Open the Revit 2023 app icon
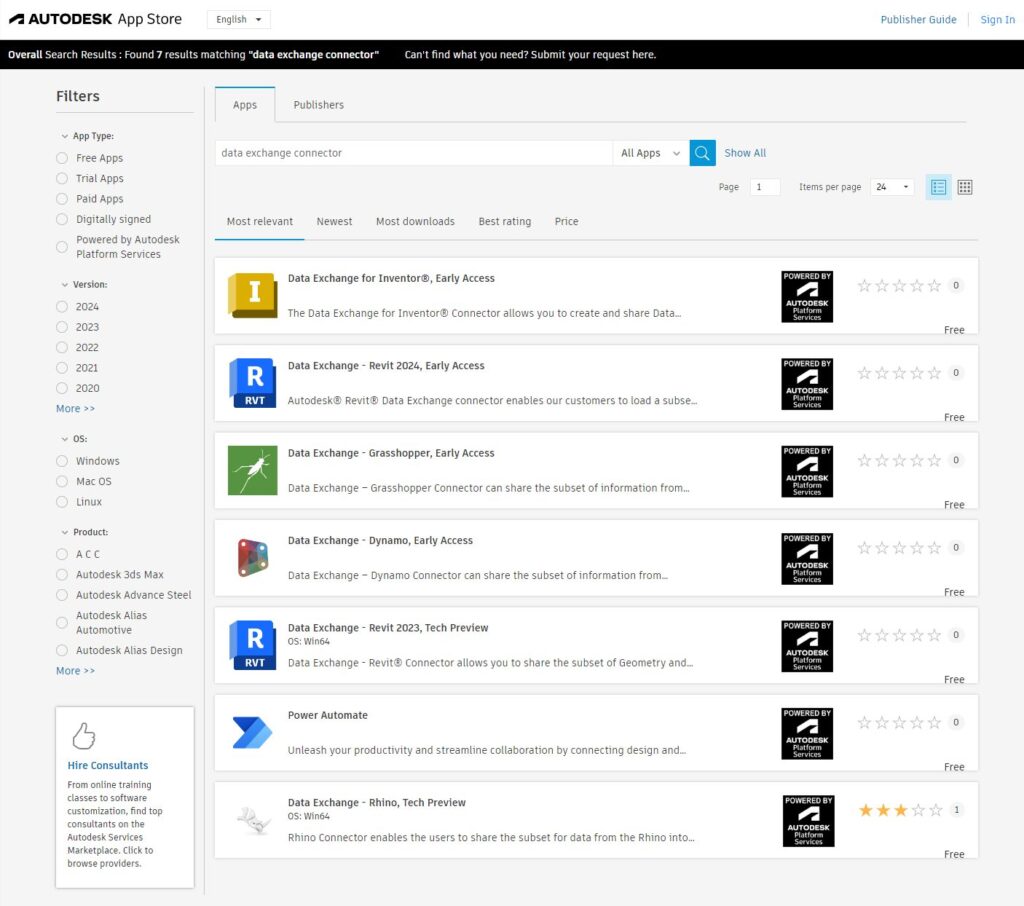Image resolution: width=1024 pixels, height=906 pixels. pos(253,645)
